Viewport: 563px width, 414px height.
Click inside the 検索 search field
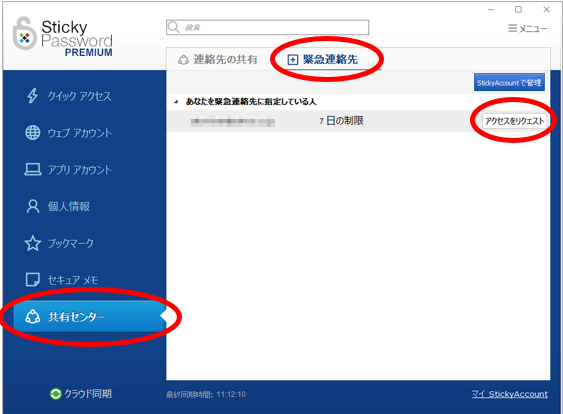point(267,27)
